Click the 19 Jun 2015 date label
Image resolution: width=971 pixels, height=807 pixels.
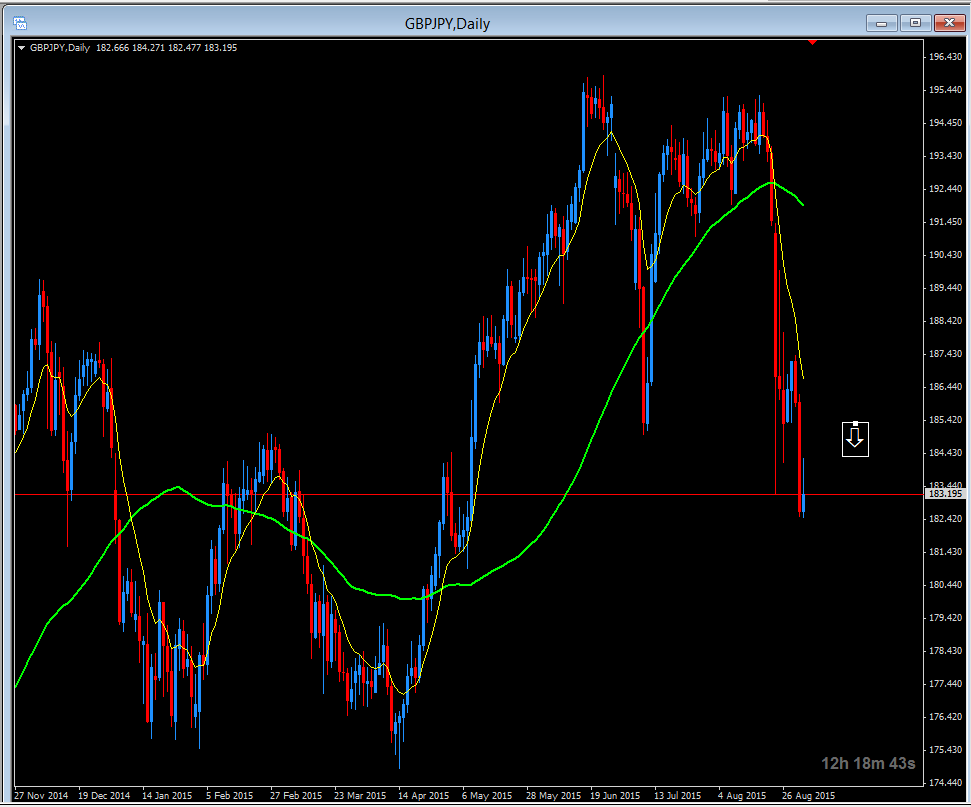coord(615,796)
